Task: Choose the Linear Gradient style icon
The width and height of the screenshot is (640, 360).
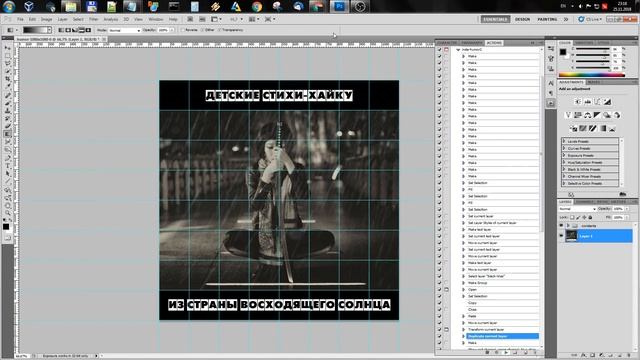Action: coord(61,30)
